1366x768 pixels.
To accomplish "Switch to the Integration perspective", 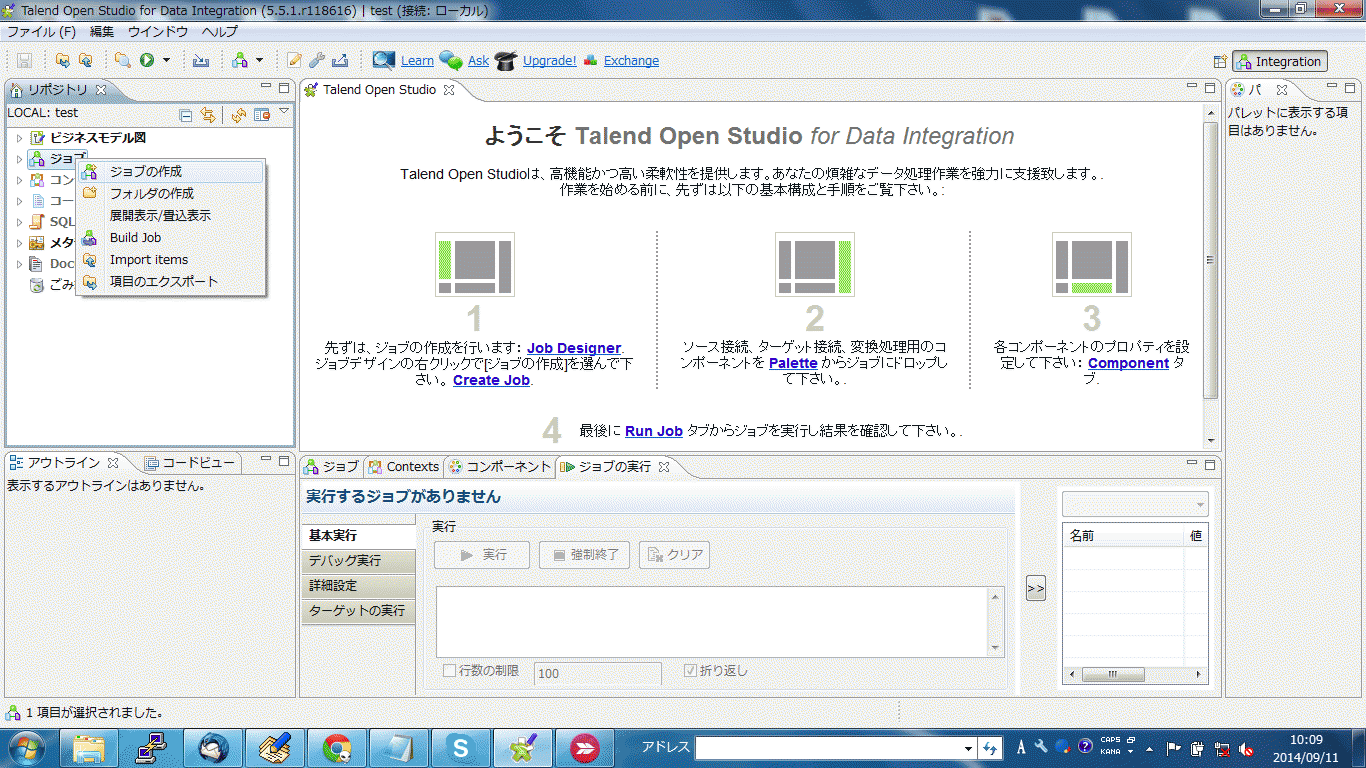I will coord(1280,61).
